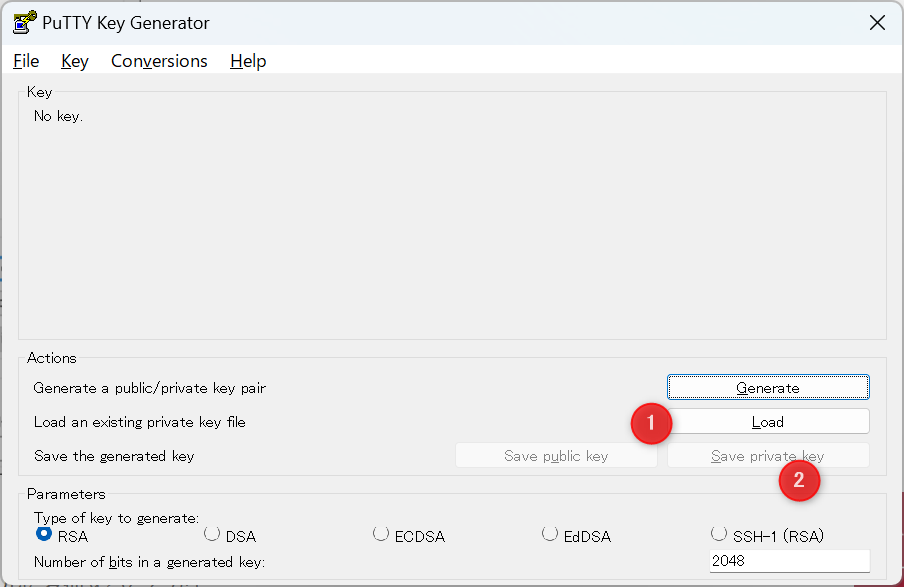Open the Help menu

pos(248,61)
